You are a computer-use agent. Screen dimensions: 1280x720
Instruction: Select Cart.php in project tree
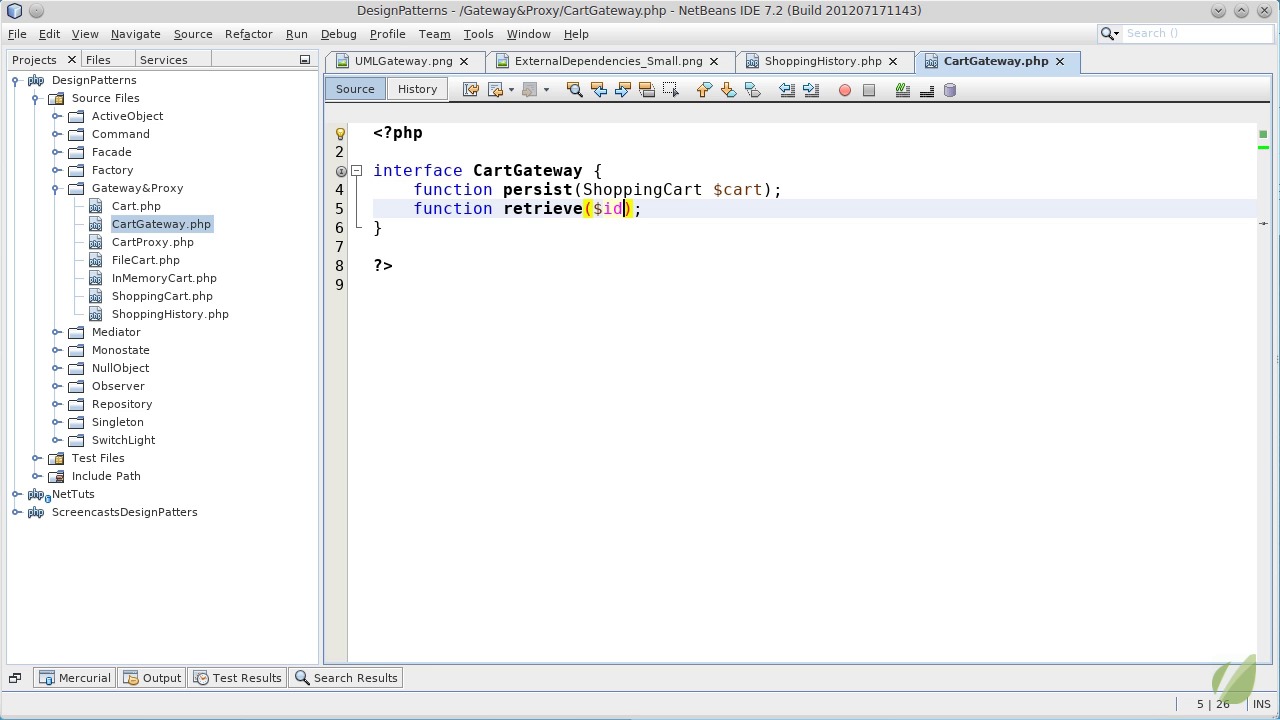[136, 206]
